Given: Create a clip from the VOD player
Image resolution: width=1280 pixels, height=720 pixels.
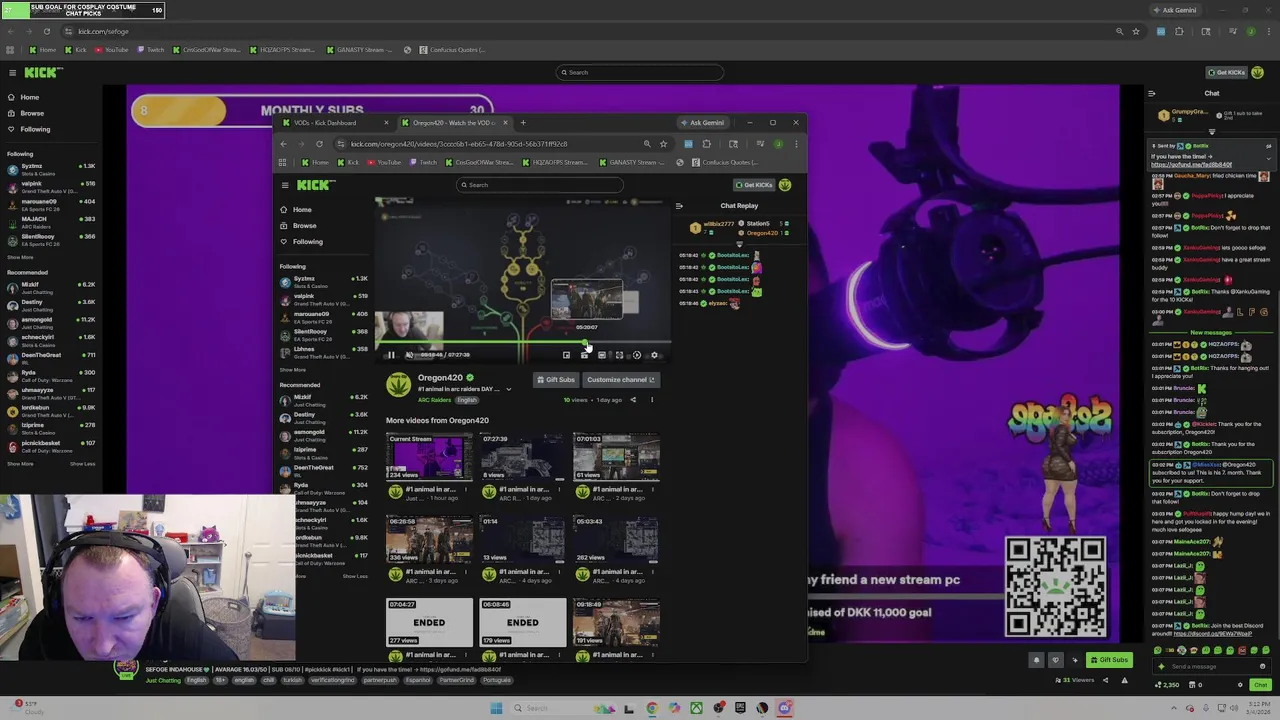Looking at the screenshot, I should (x=584, y=355).
